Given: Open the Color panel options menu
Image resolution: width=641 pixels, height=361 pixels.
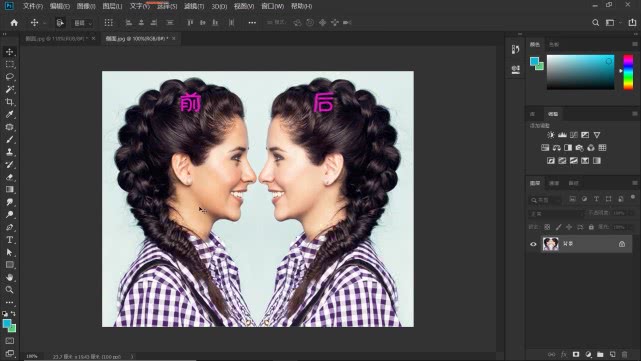Looking at the screenshot, I should coord(634,44).
